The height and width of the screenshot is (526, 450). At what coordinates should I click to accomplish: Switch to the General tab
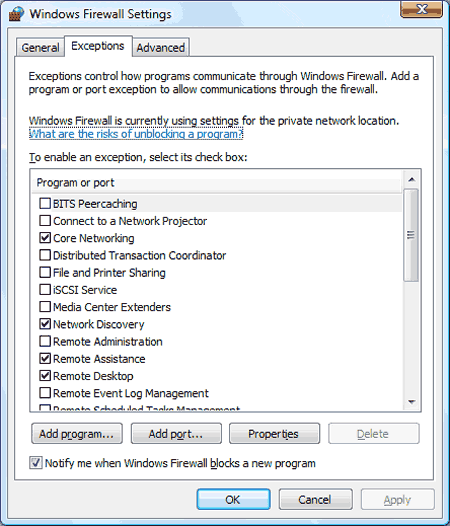tap(40, 48)
